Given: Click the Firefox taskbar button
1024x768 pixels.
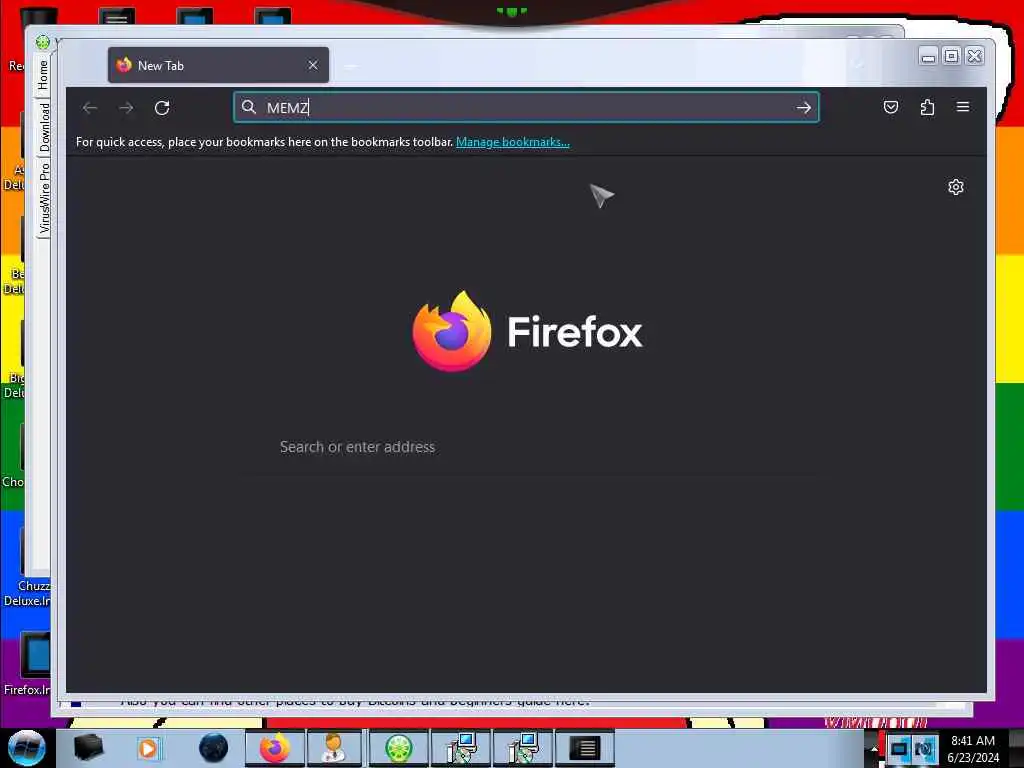Looking at the screenshot, I should 274,748.
